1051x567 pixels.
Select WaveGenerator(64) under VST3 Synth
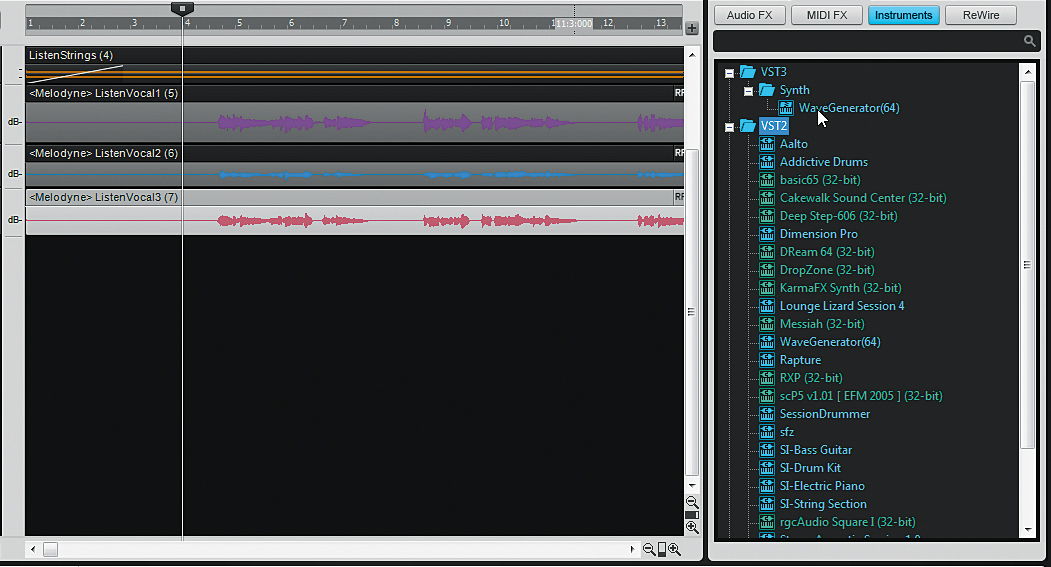pyautogui.click(x=849, y=108)
